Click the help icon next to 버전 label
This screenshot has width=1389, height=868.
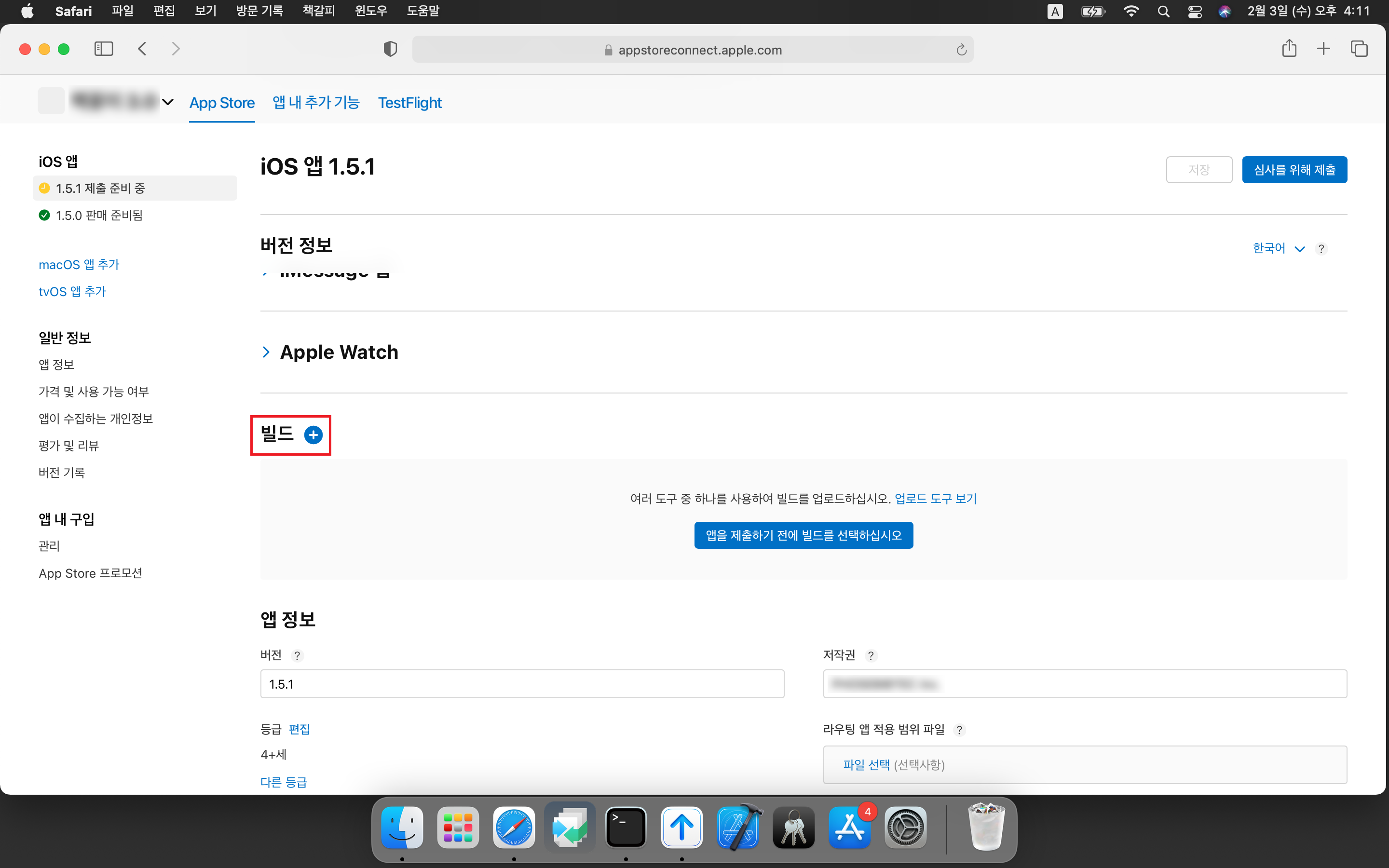point(297,656)
